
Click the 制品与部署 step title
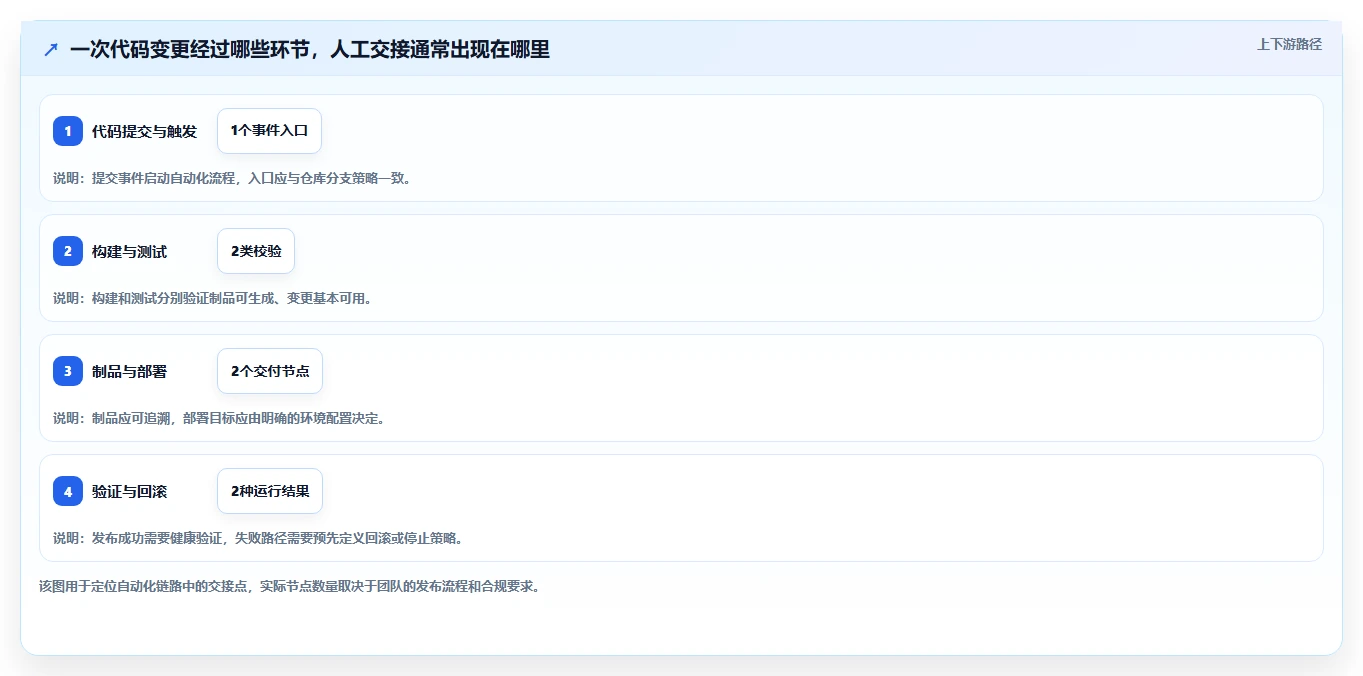(x=129, y=371)
